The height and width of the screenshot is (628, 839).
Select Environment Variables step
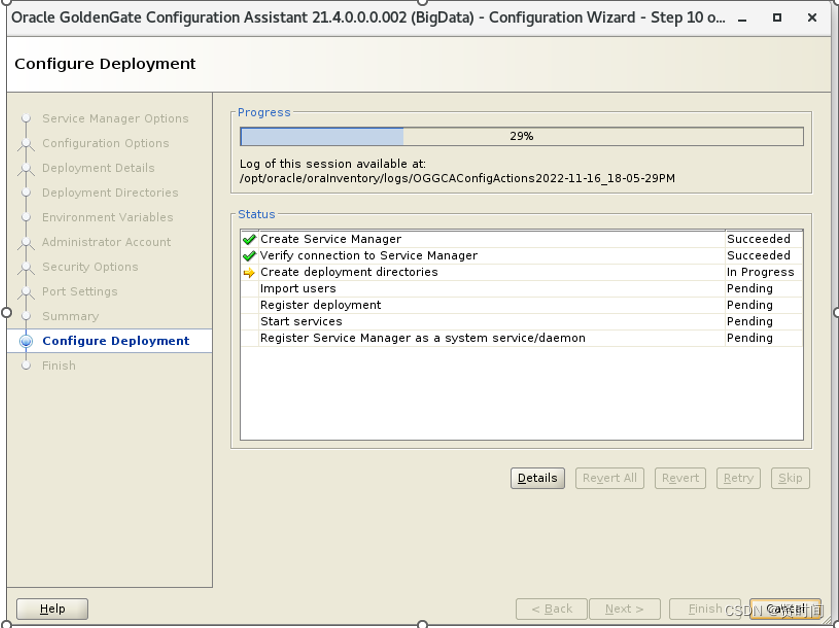pos(108,217)
